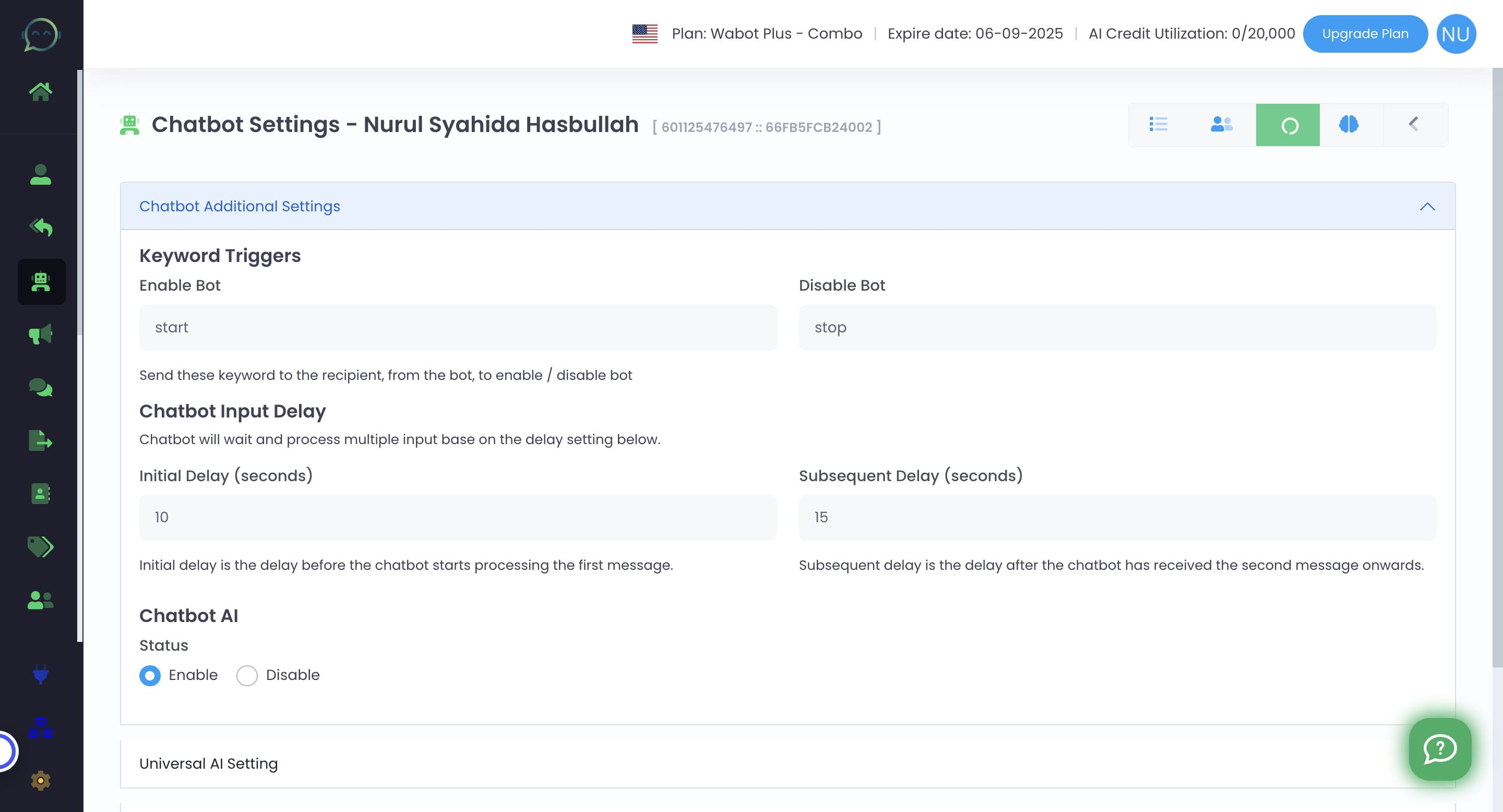
Task: Click the reply-all arrows sidebar icon
Action: point(40,227)
